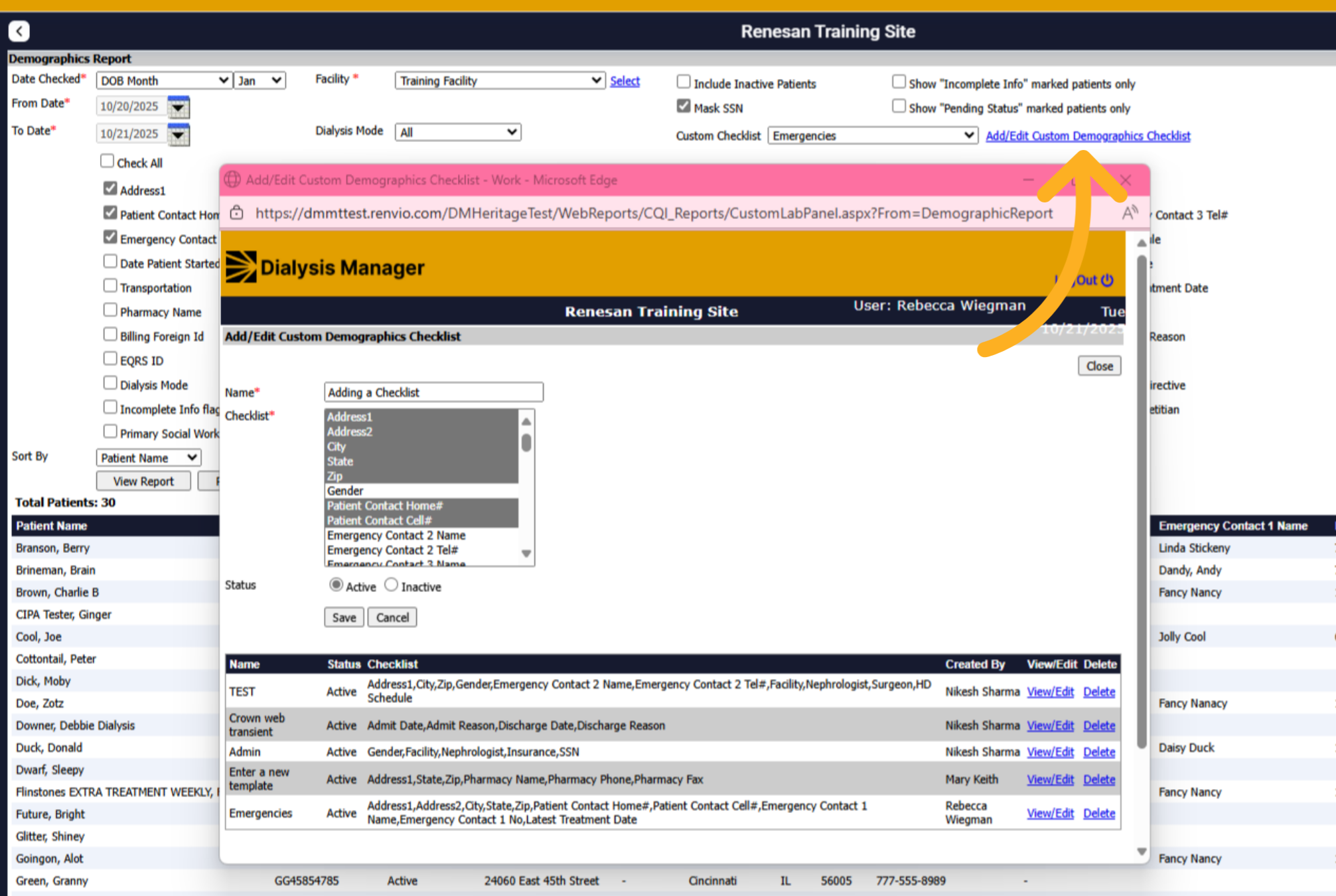Select Emergency Contact 2 Name list item
The image size is (1336, 896).
coord(421,535)
